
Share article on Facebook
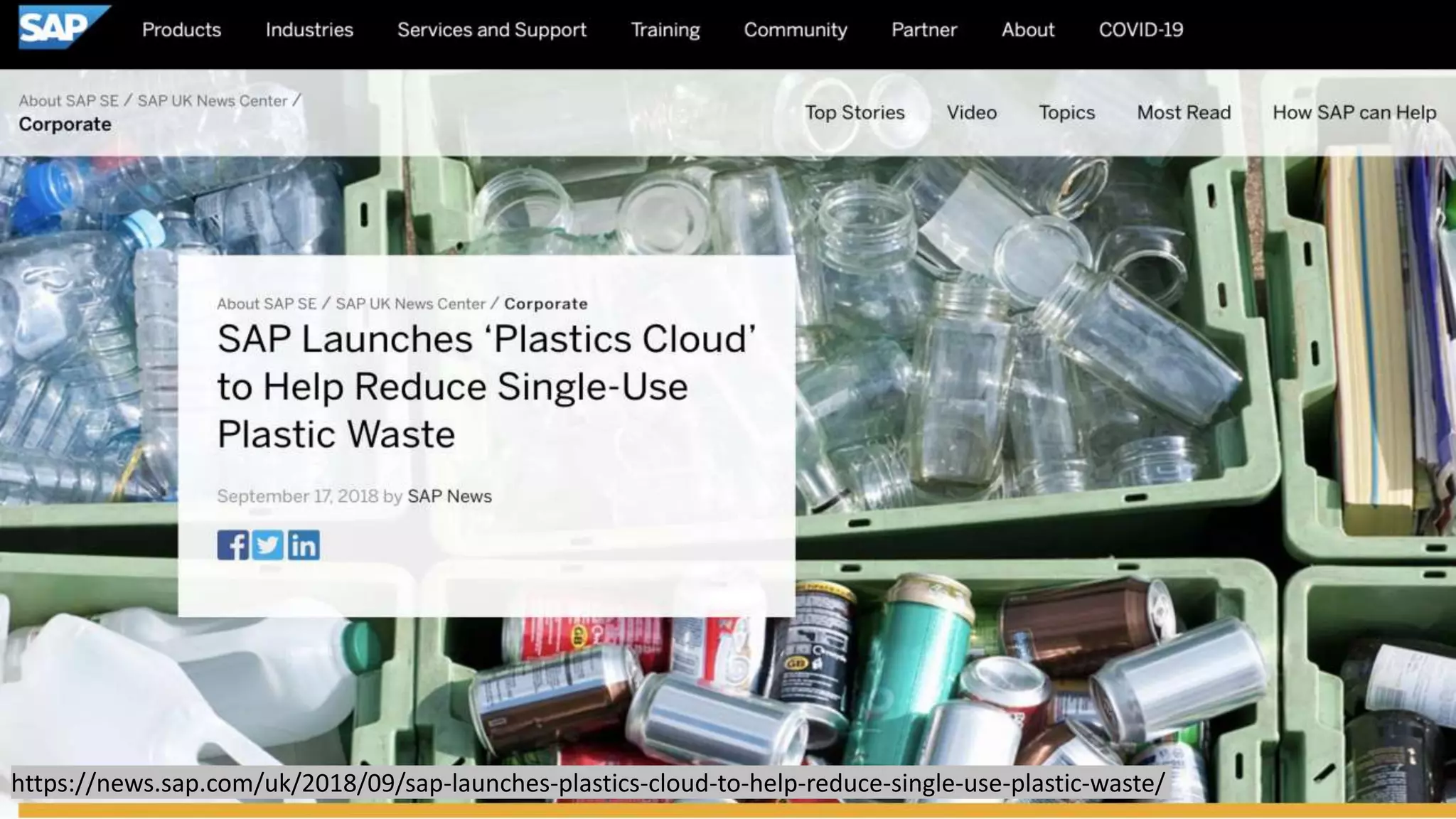pyautogui.click(x=233, y=545)
